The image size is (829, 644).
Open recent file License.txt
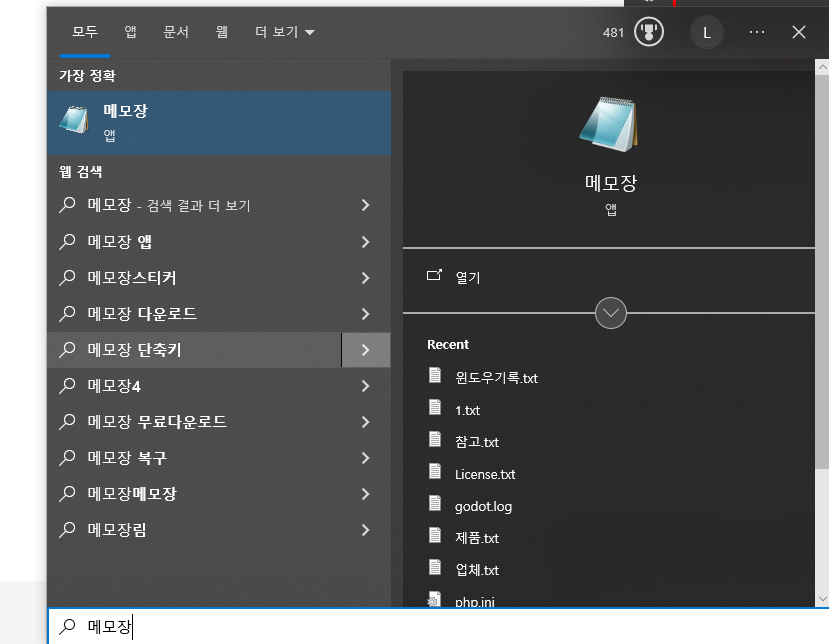[x=485, y=474]
